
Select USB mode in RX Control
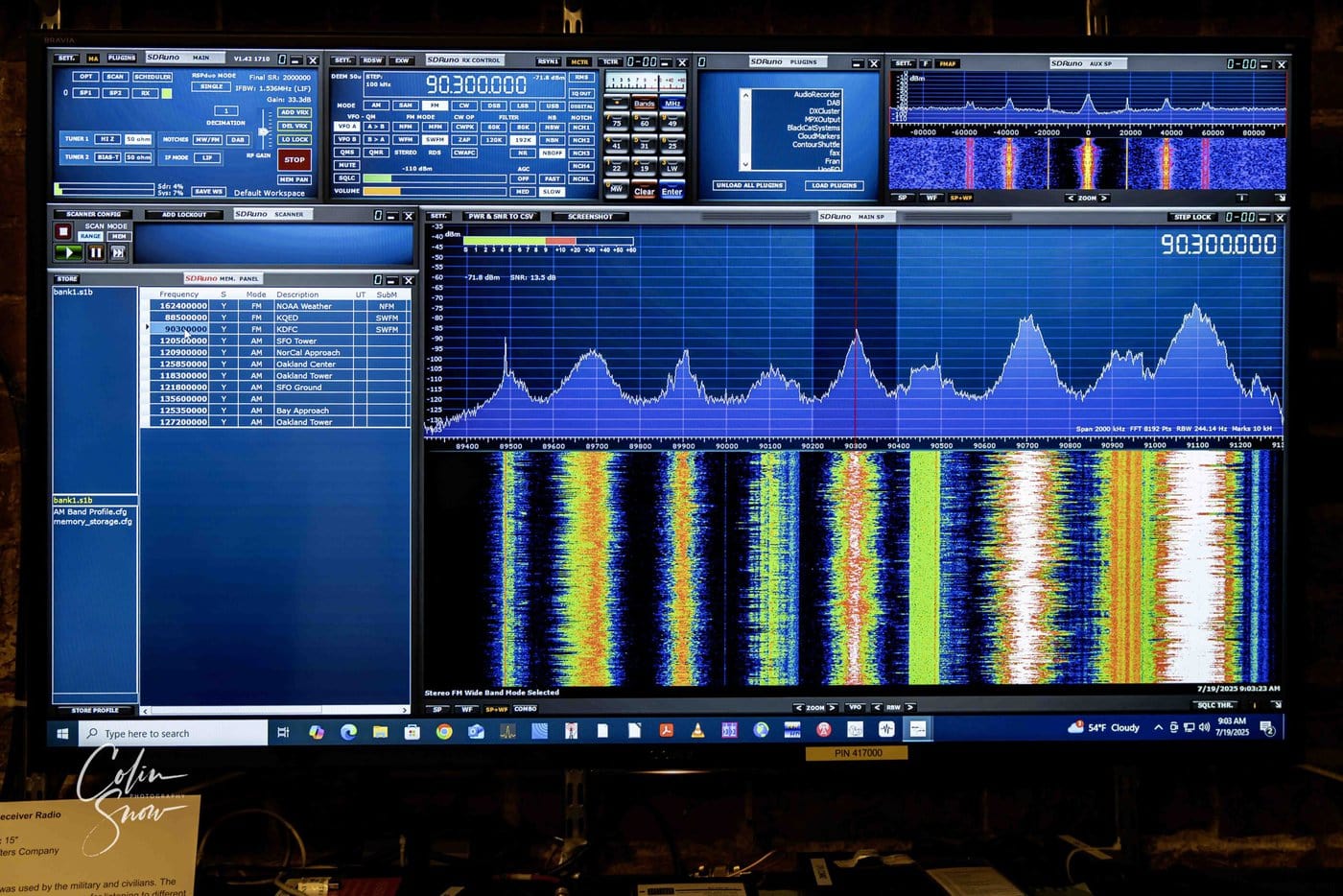[553, 106]
